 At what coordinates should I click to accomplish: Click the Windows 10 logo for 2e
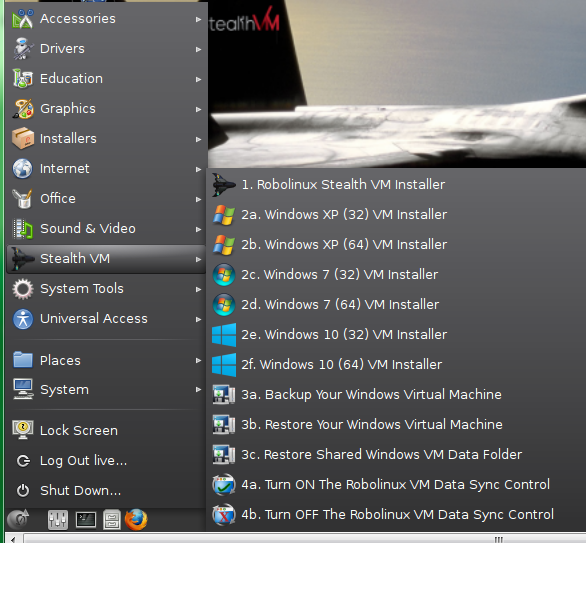[x=224, y=335]
